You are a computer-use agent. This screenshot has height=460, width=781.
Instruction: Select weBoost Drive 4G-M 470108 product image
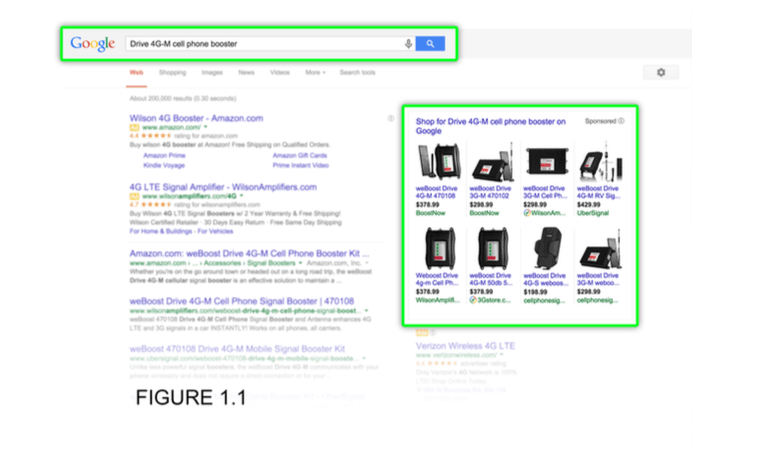[x=438, y=162]
